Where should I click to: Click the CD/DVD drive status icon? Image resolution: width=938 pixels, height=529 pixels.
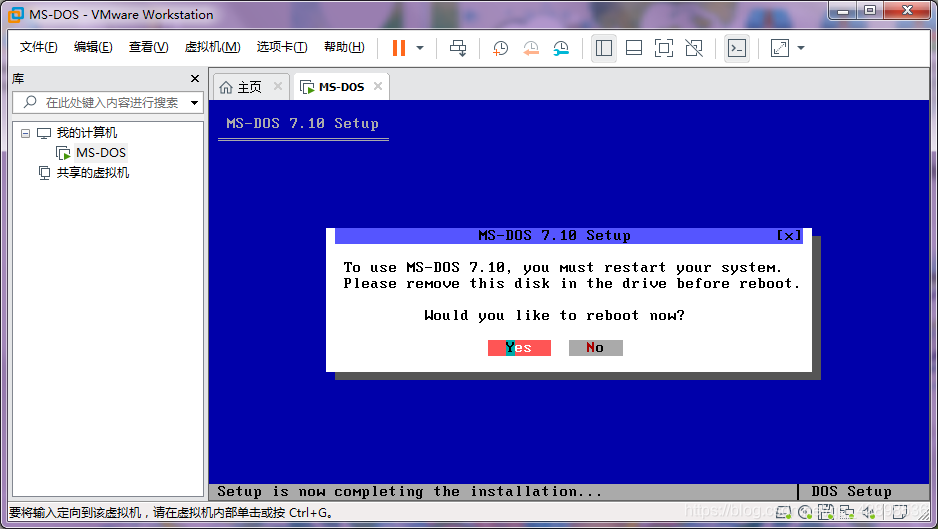coord(805,512)
